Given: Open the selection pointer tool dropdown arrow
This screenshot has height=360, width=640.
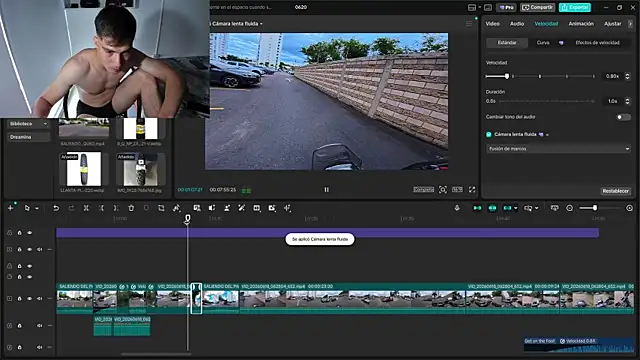Looking at the screenshot, I should click(x=37, y=209).
